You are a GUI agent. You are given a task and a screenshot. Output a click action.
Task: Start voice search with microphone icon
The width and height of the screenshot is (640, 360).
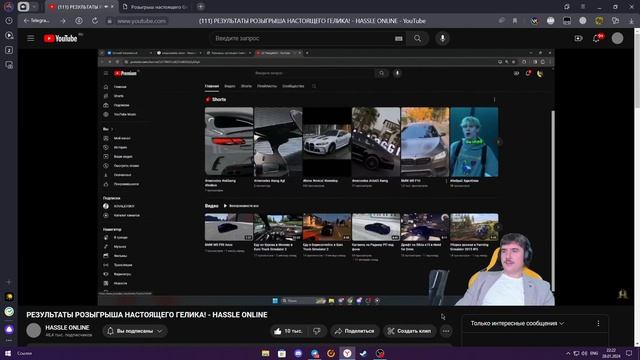[442, 38]
